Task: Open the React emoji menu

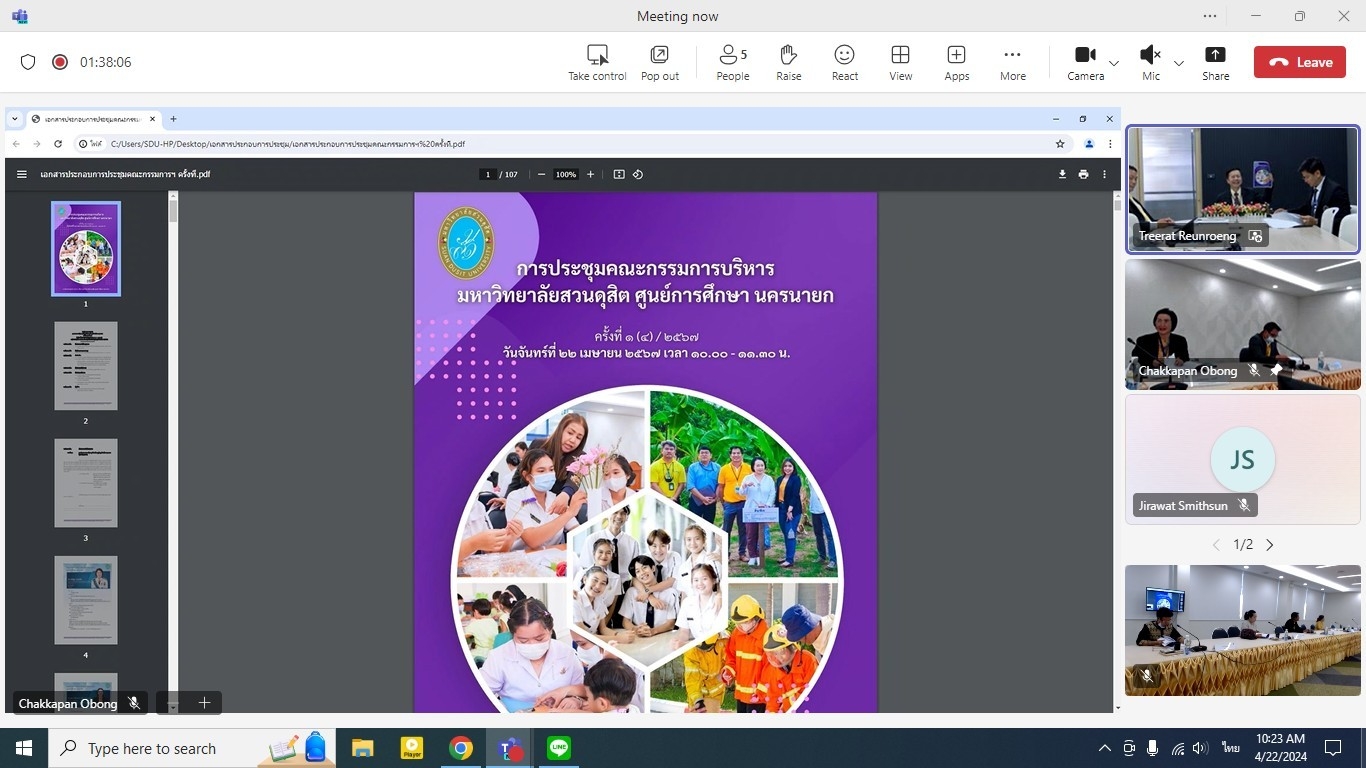Action: (x=845, y=62)
